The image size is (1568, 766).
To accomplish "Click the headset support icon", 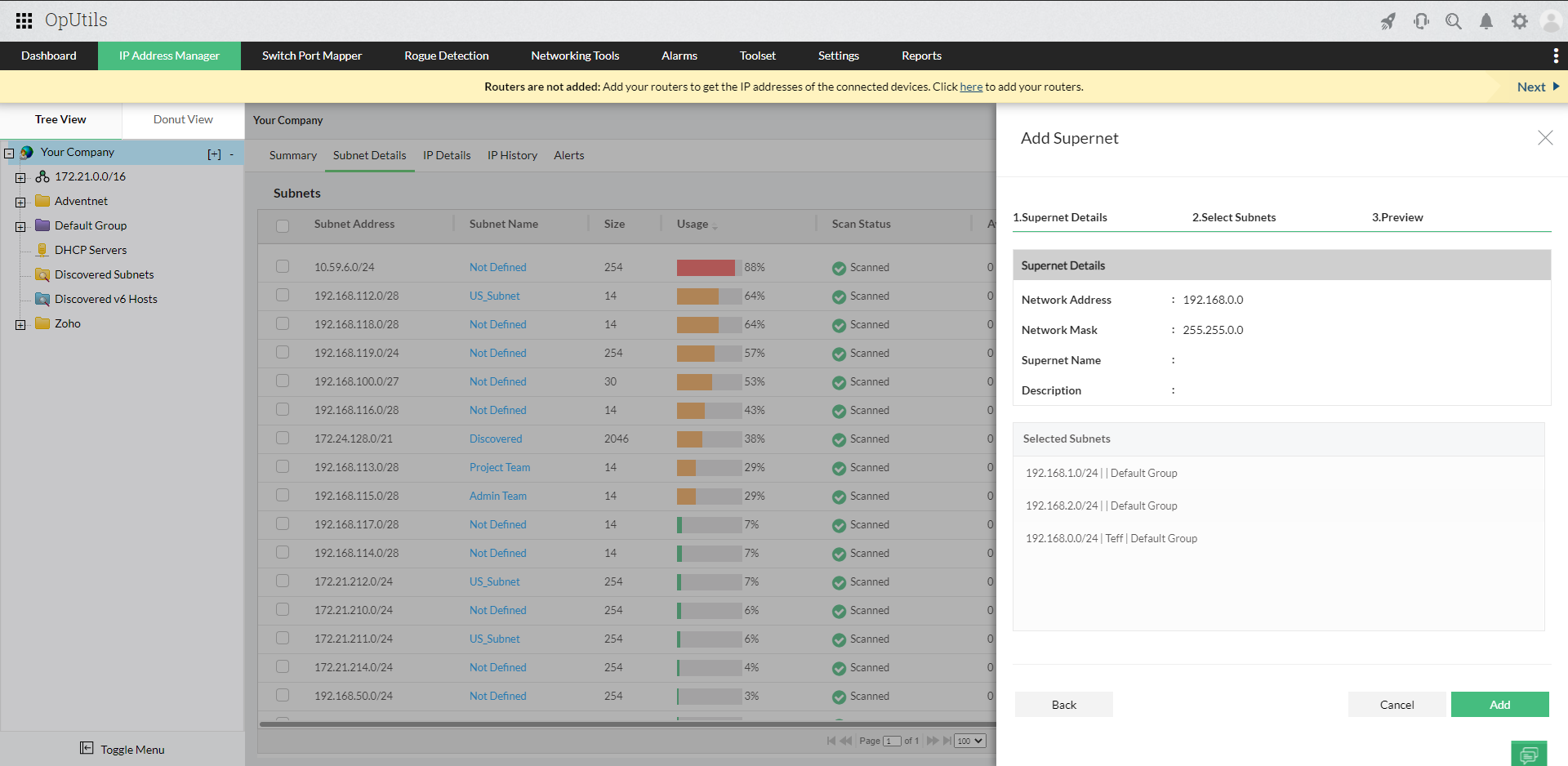I will [1421, 21].
